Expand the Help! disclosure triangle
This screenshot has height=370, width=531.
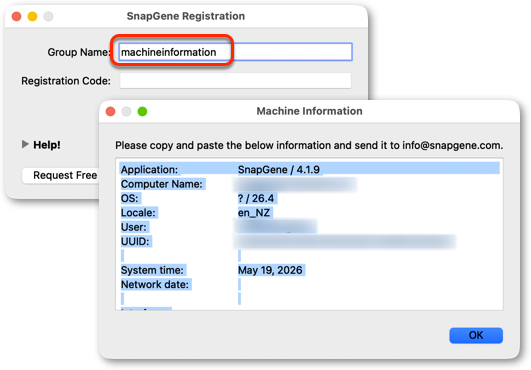tap(25, 145)
